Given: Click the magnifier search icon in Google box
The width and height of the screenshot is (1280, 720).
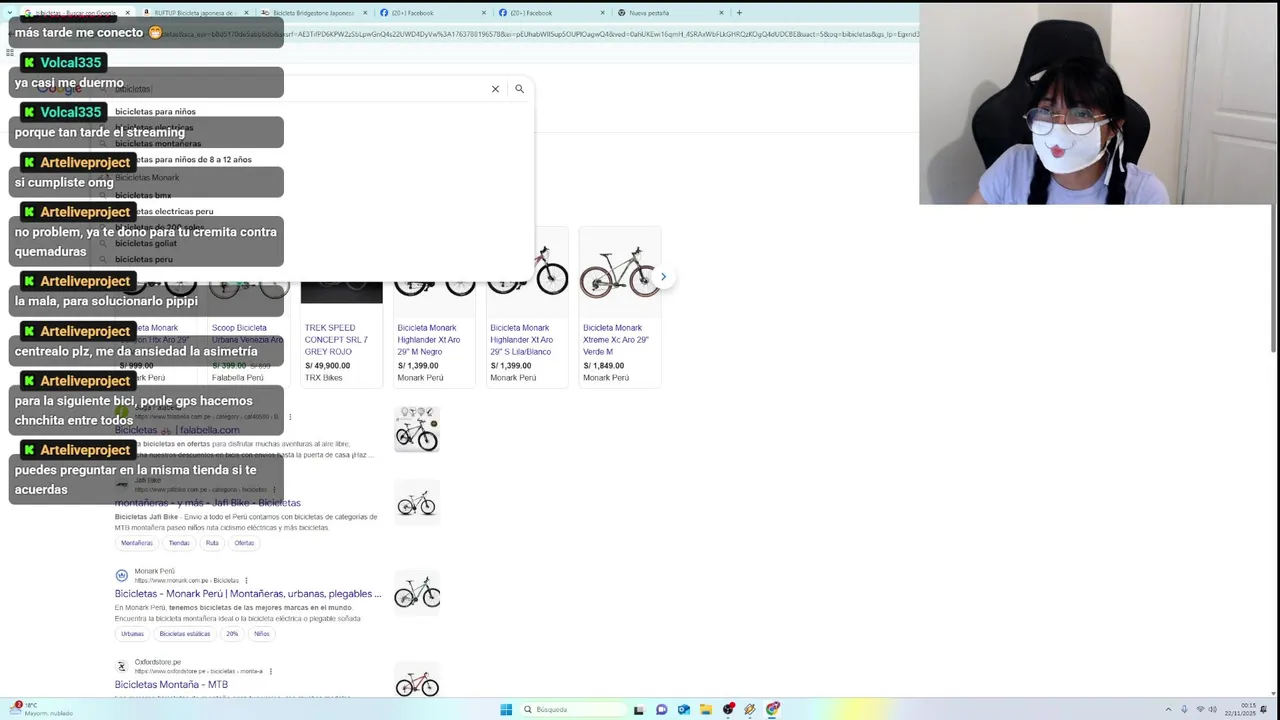Looking at the screenshot, I should click(x=519, y=89).
